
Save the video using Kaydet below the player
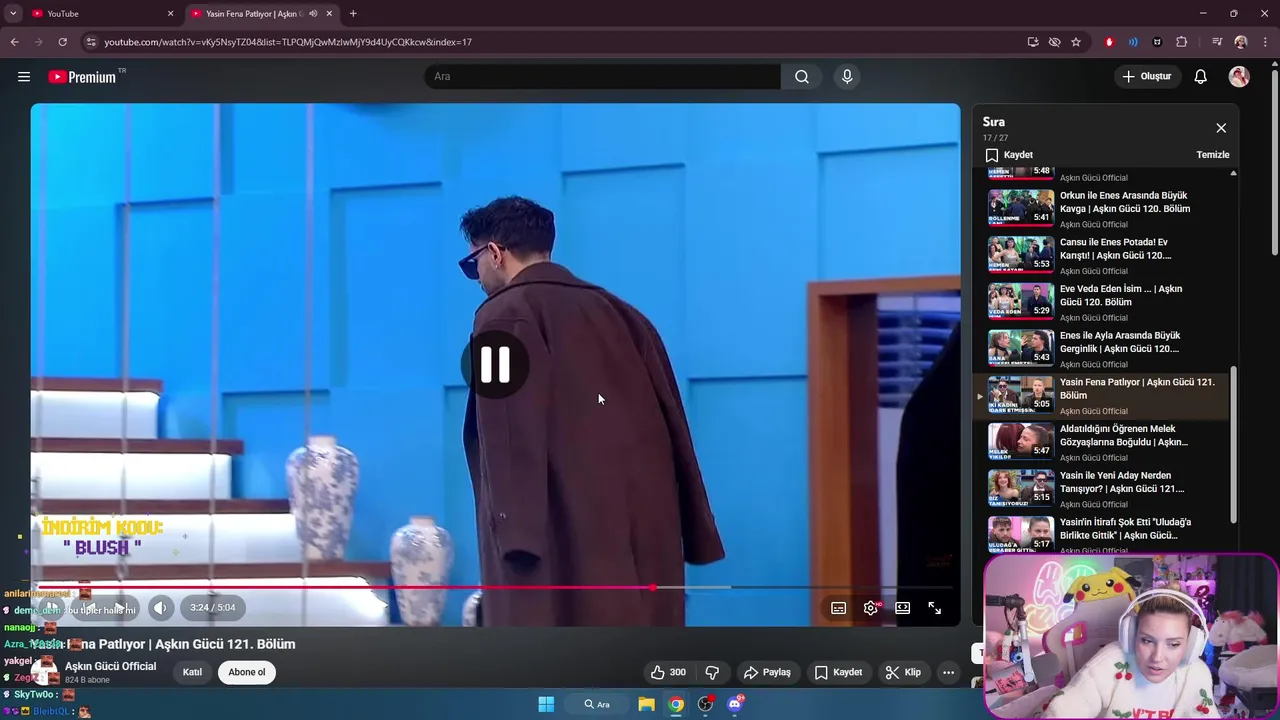pyautogui.click(x=838, y=672)
